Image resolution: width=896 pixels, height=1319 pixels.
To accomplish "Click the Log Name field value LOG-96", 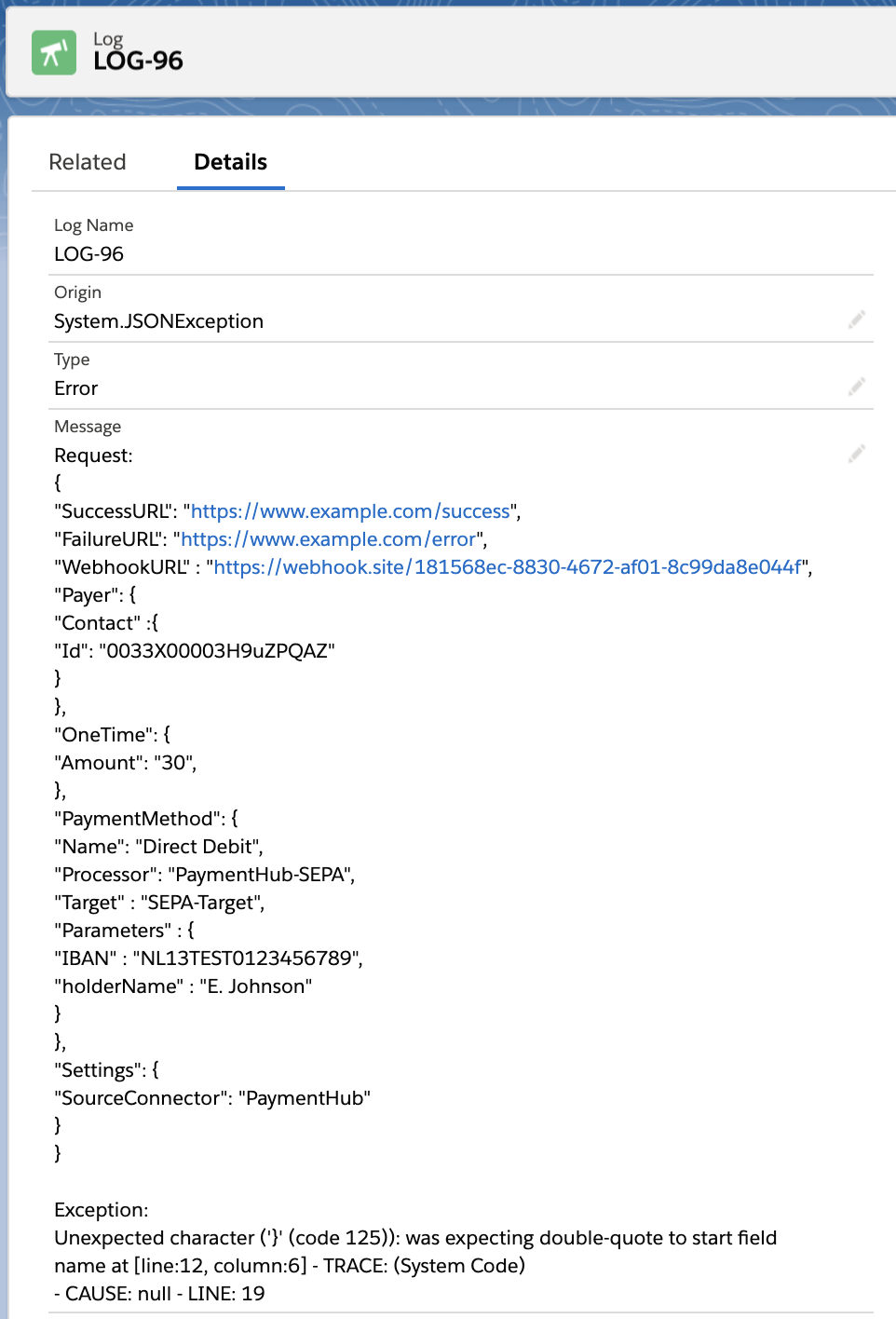I will click(x=88, y=253).
